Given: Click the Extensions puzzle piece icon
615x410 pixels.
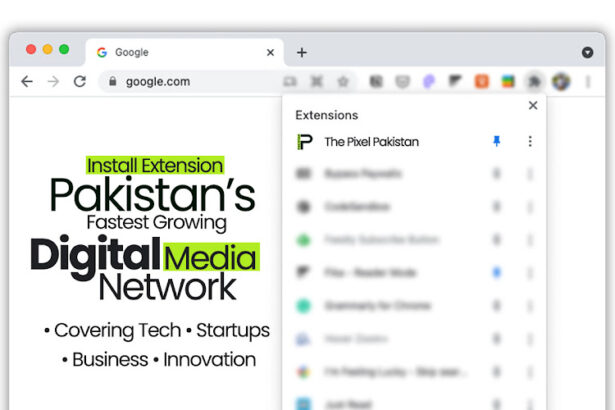Looking at the screenshot, I should coord(535,82).
